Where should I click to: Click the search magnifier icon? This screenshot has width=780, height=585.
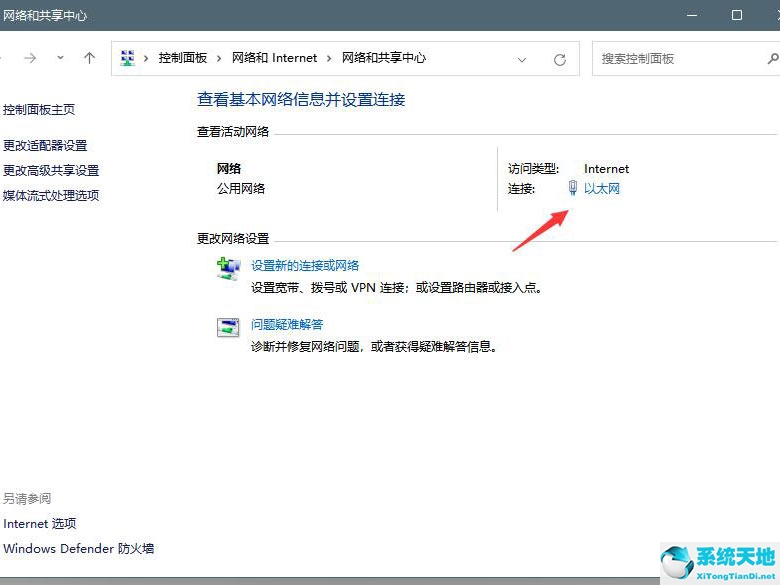[x=773, y=59]
